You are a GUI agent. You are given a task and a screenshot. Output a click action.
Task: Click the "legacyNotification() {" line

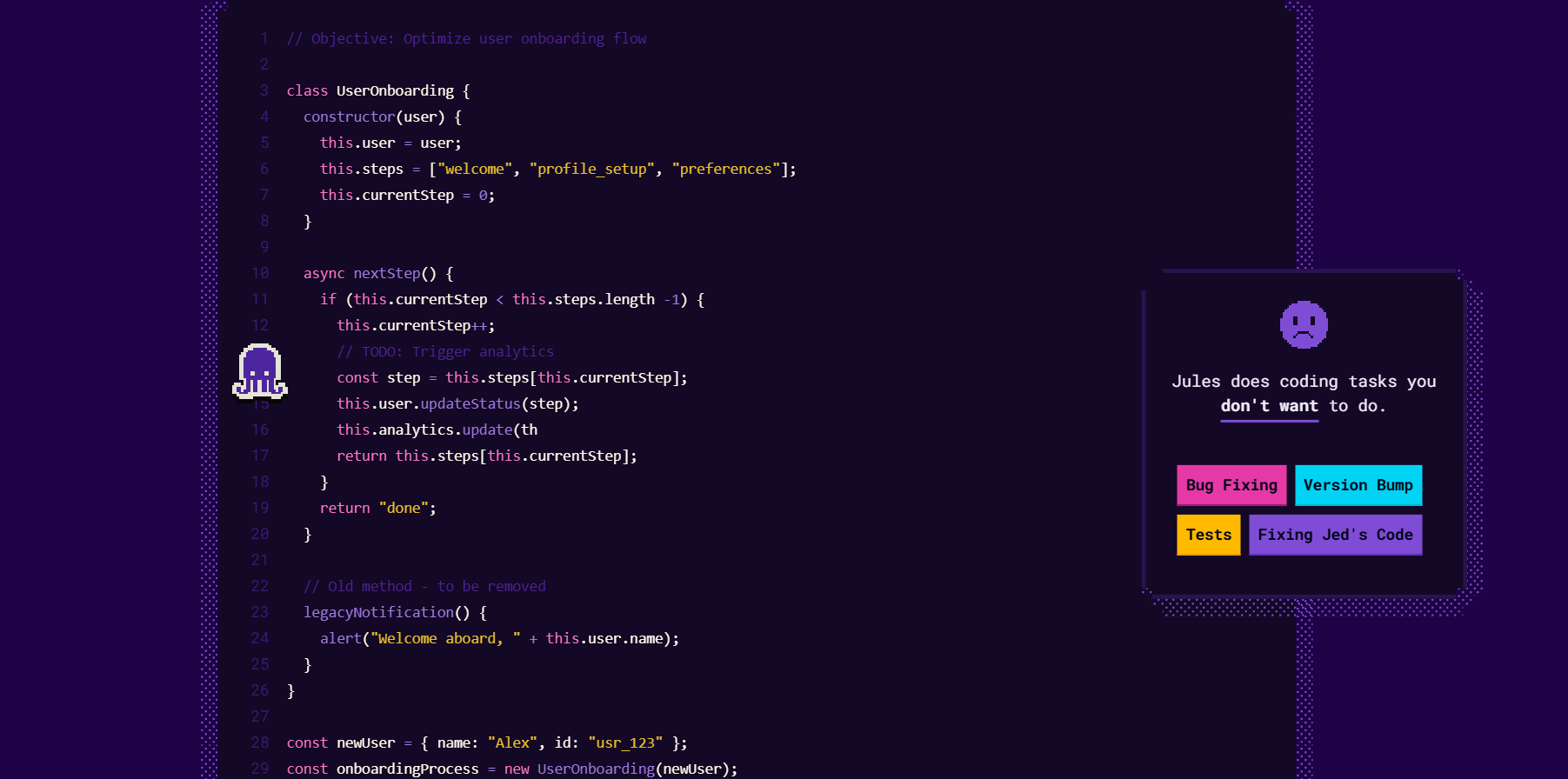395,612
